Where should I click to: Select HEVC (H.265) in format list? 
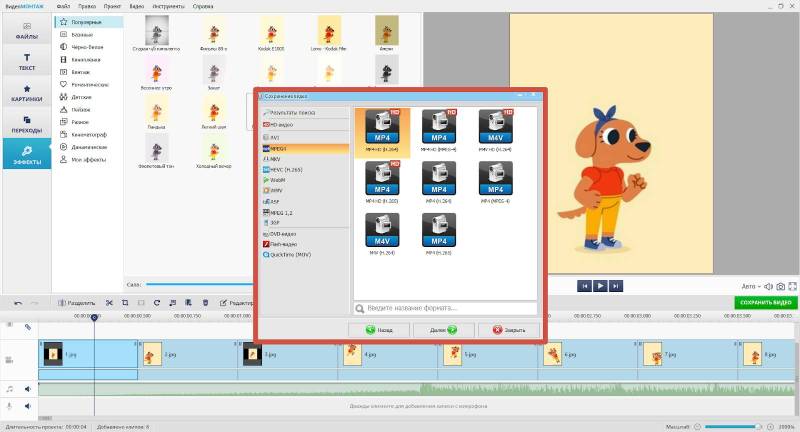click(305, 169)
